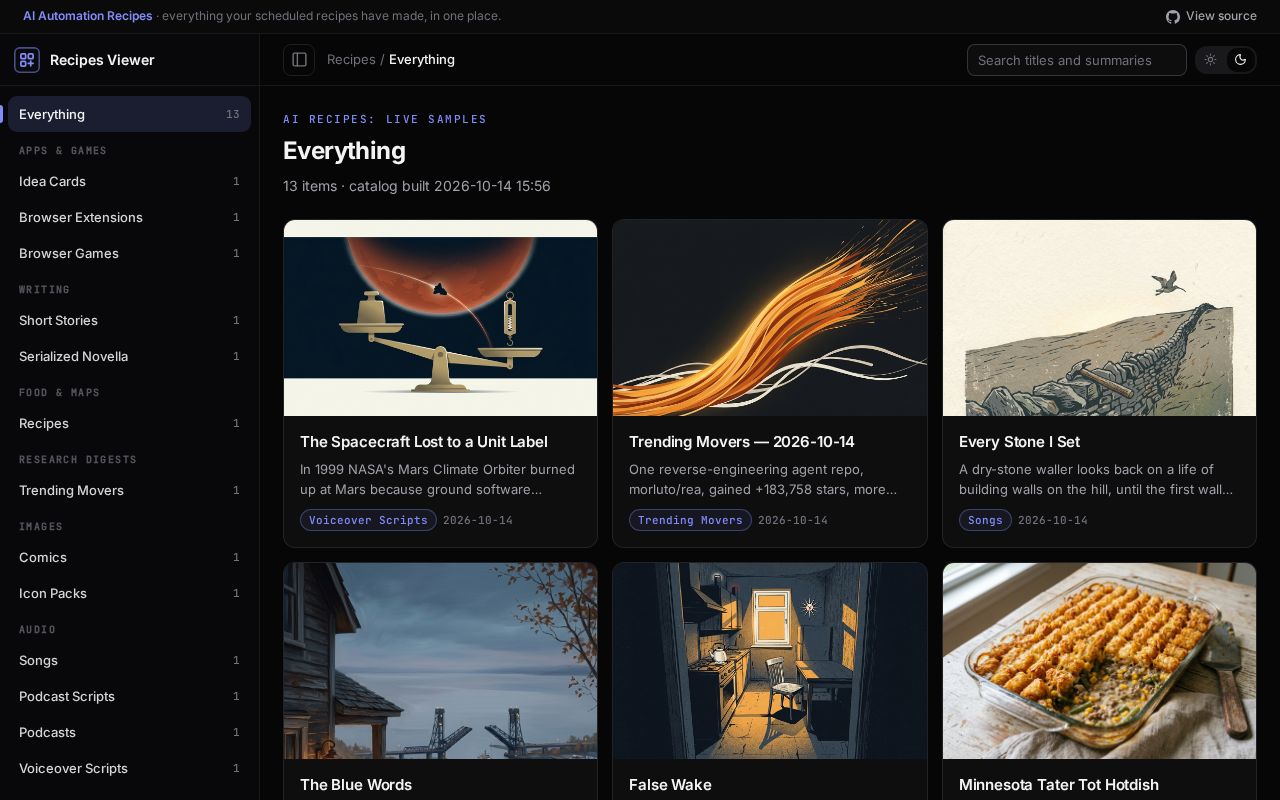The height and width of the screenshot is (800, 1280).
Task: Open the orange flowing lines thumbnail
Action: tap(770, 318)
